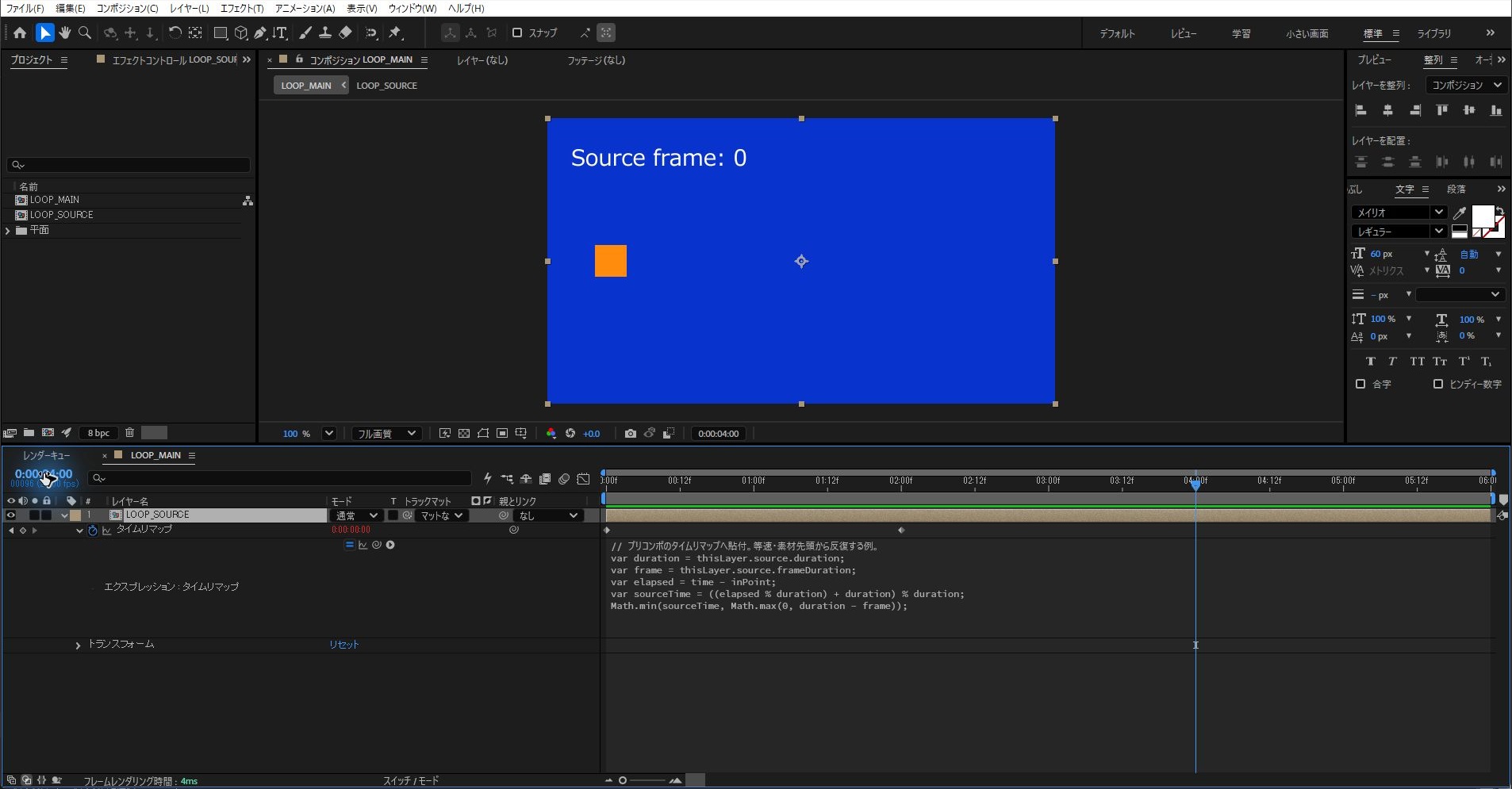Toggle the ligatures (合字) checkbox

coord(1360,384)
